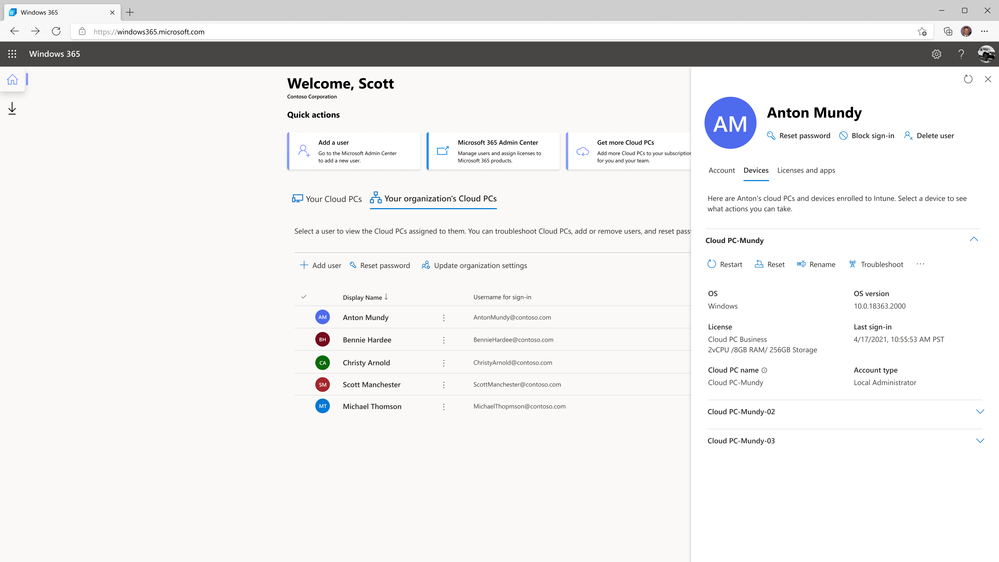Image resolution: width=999 pixels, height=562 pixels.
Task: Open the account profile picture in the header
Action: 986,54
